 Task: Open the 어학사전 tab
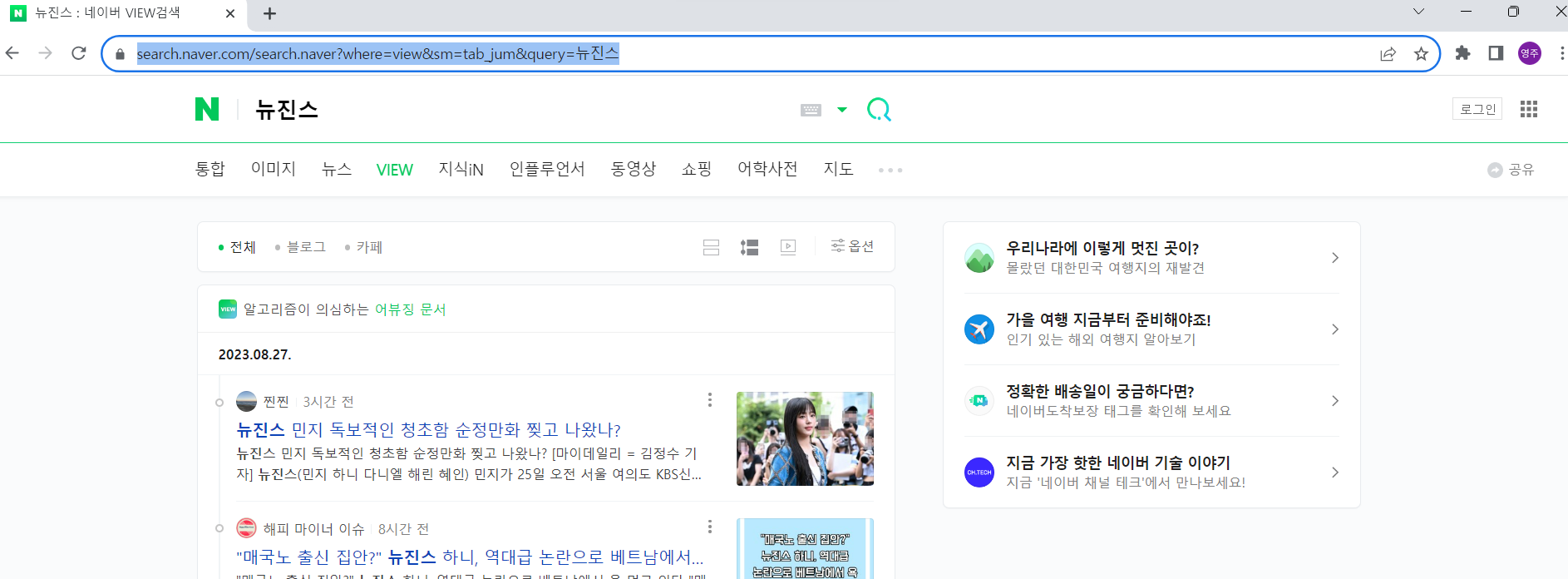point(767,169)
